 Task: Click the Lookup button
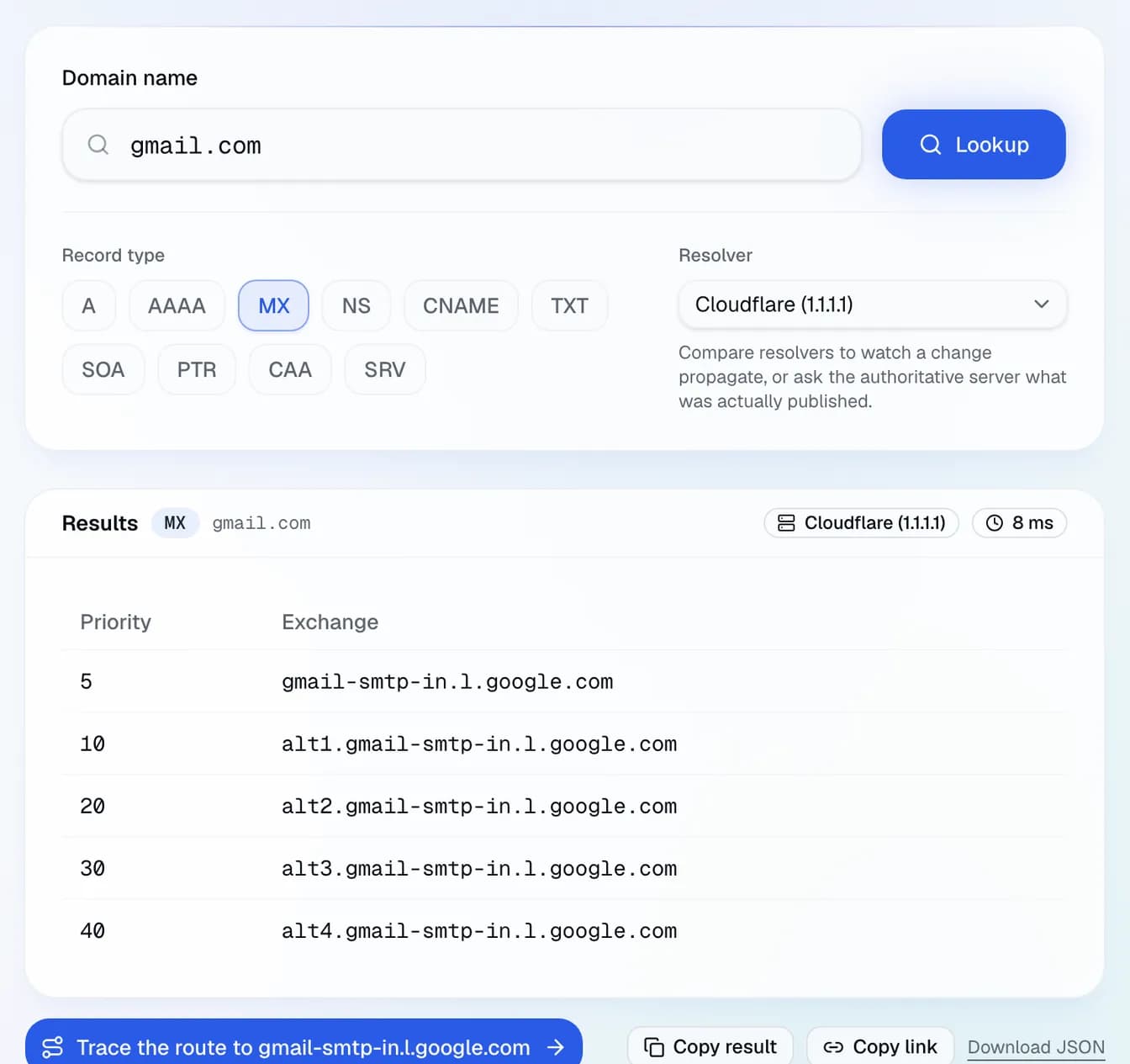(x=974, y=145)
